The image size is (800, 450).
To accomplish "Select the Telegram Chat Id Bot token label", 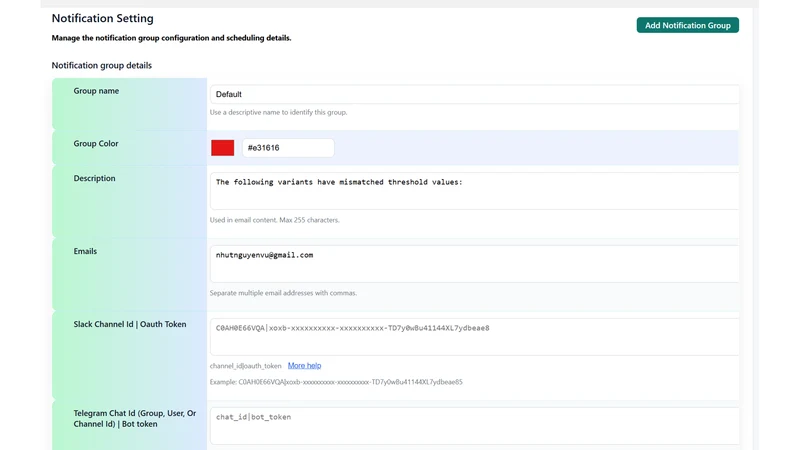I will 135,418.
